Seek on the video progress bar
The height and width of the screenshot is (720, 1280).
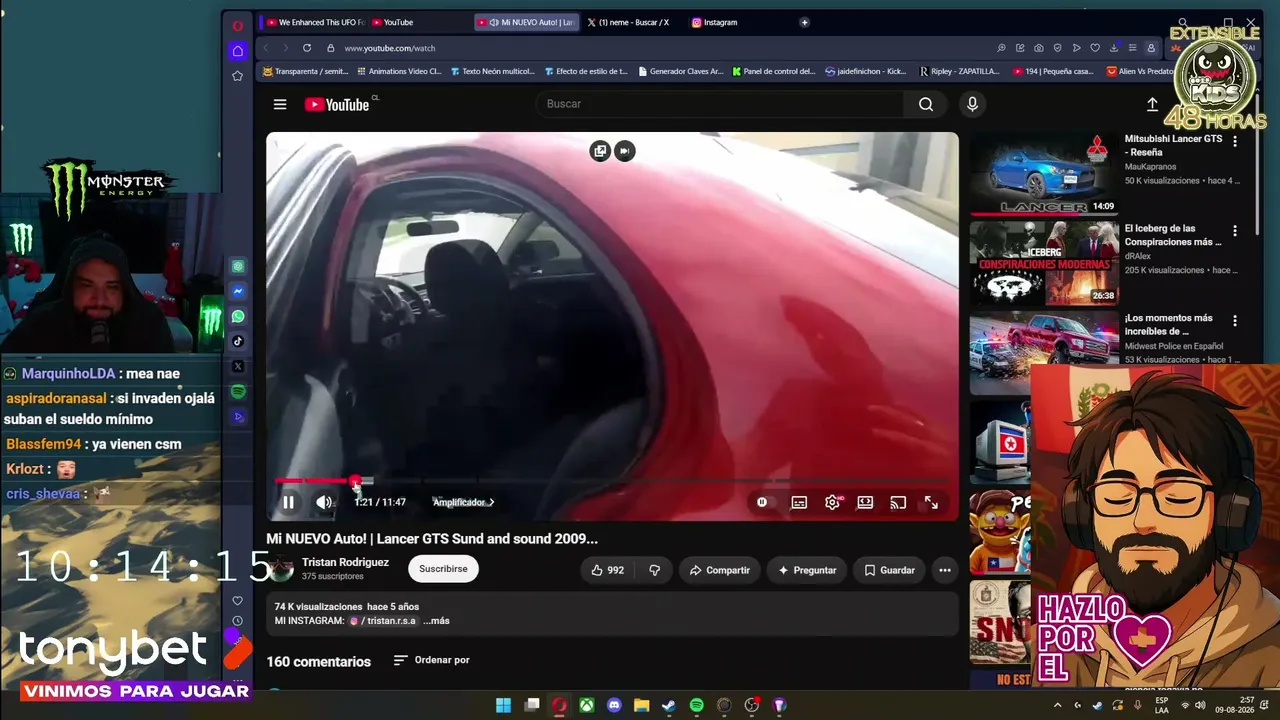612,482
